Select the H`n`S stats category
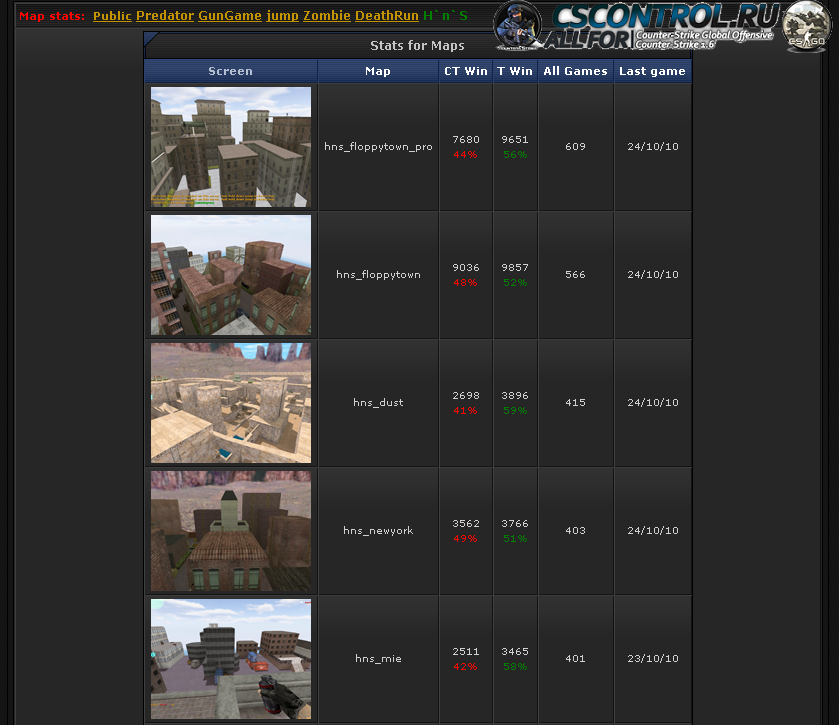This screenshot has width=839, height=725. coord(445,16)
